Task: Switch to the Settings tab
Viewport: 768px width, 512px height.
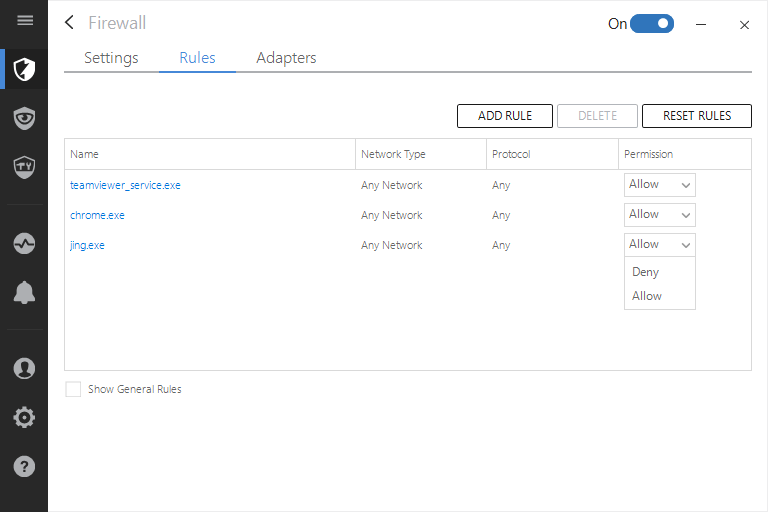Action: click(x=111, y=58)
